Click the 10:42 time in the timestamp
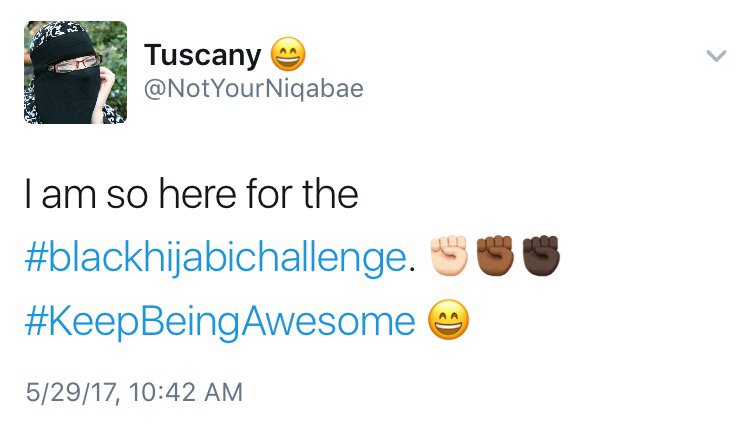740x428 pixels. coord(161,391)
